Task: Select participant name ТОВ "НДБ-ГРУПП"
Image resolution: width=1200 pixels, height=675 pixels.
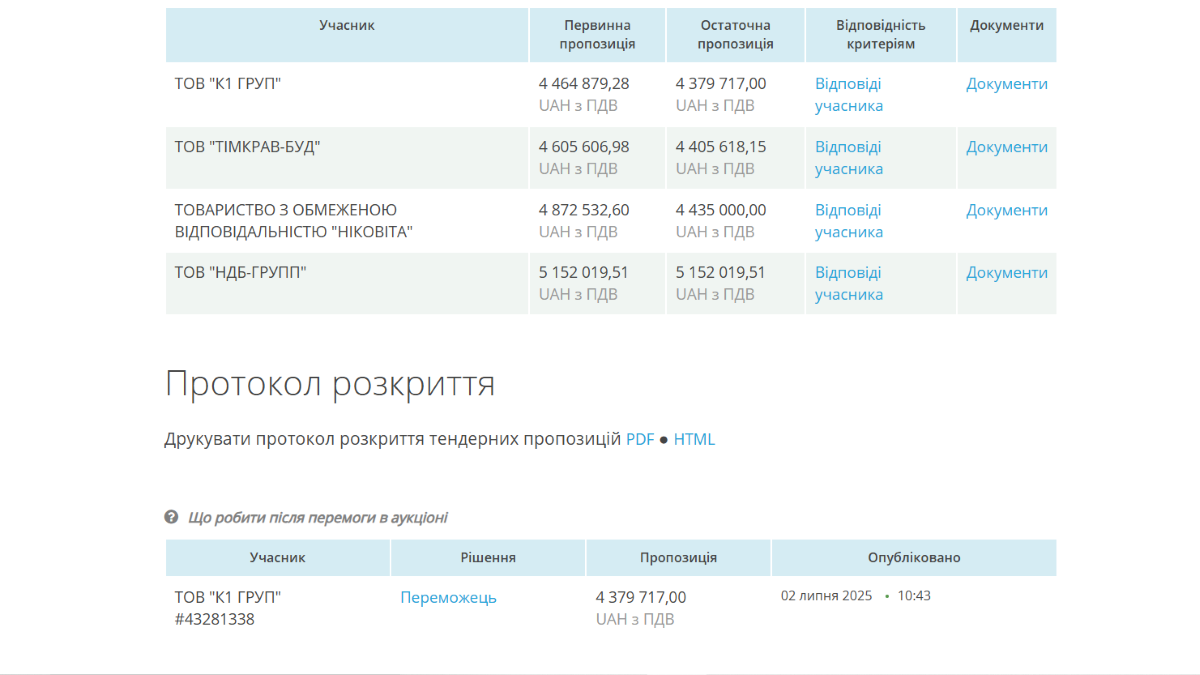Action: tap(240, 272)
